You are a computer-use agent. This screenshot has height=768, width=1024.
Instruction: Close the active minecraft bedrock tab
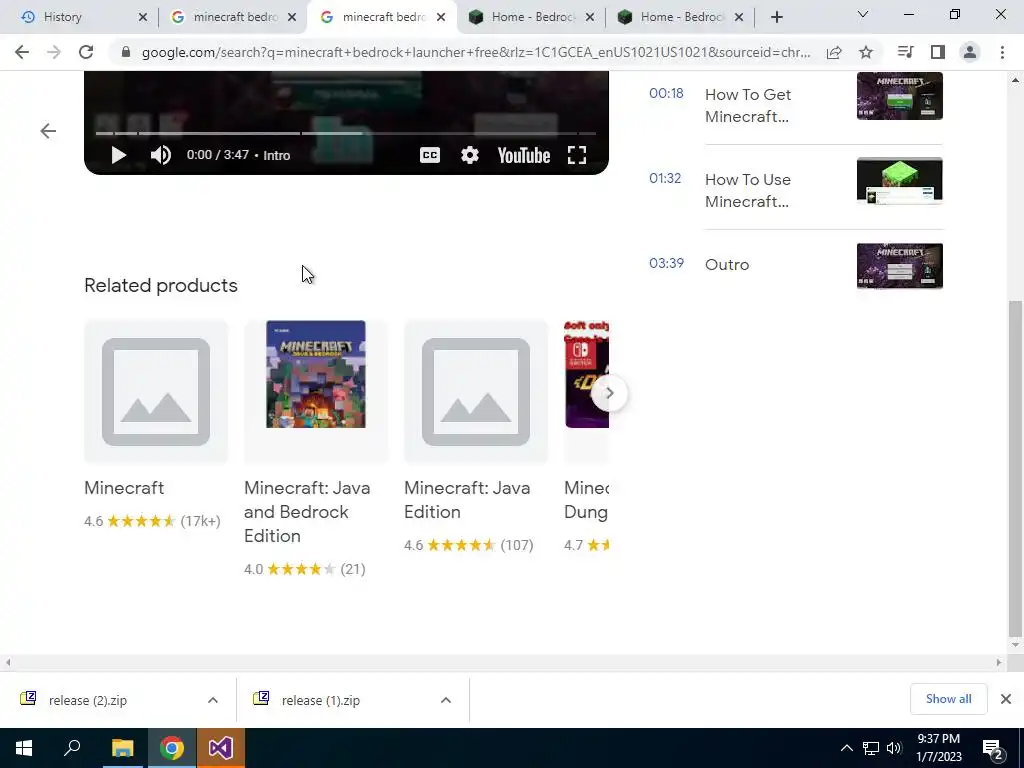[x=441, y=18]
